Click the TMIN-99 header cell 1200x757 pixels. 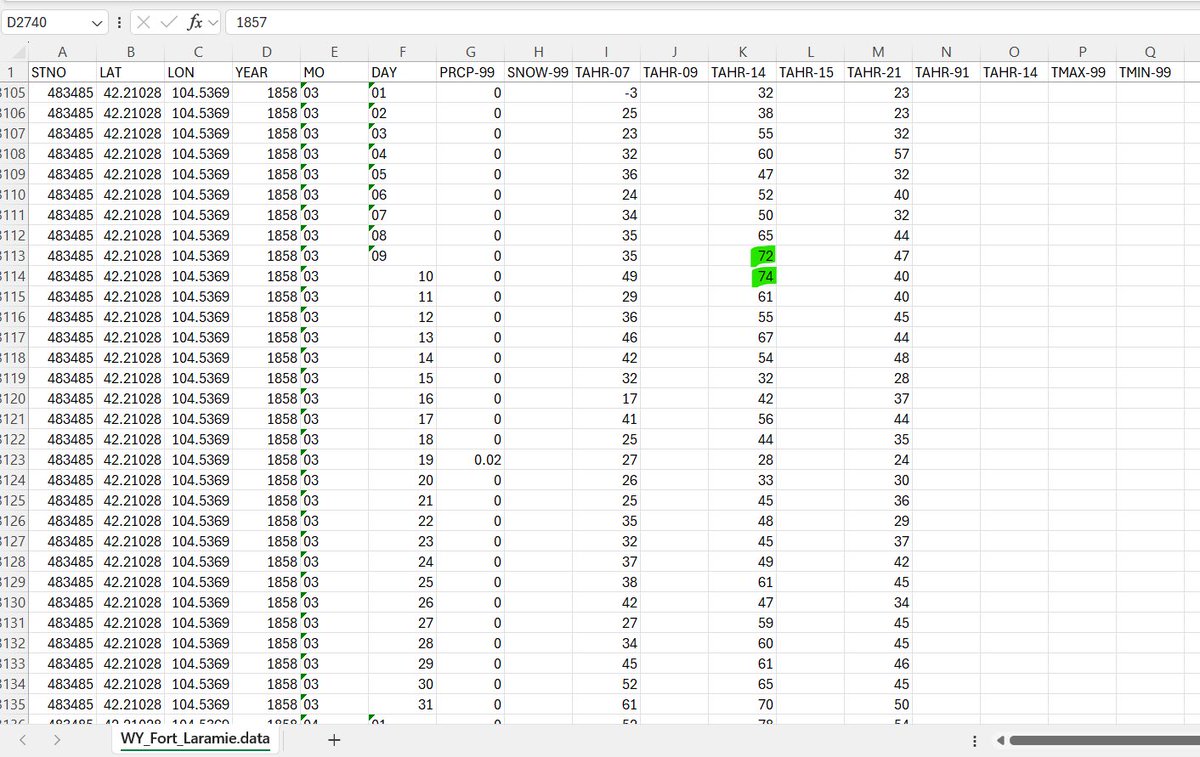pos(1150,72)
